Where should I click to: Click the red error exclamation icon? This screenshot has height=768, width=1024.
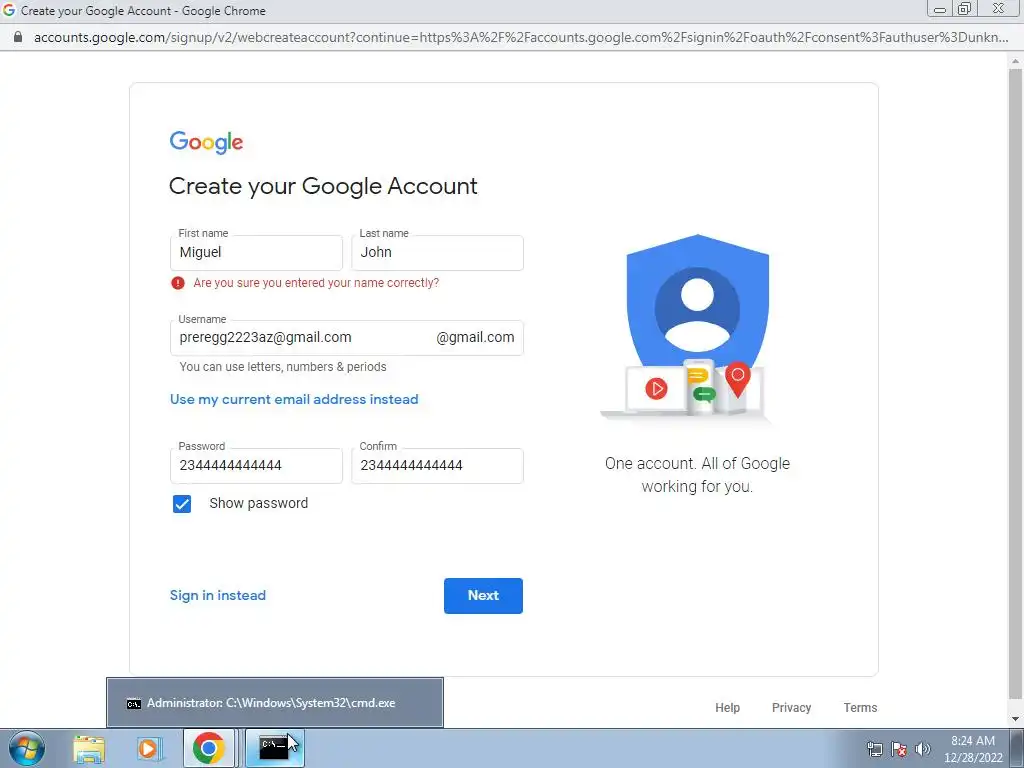(178, 283)
